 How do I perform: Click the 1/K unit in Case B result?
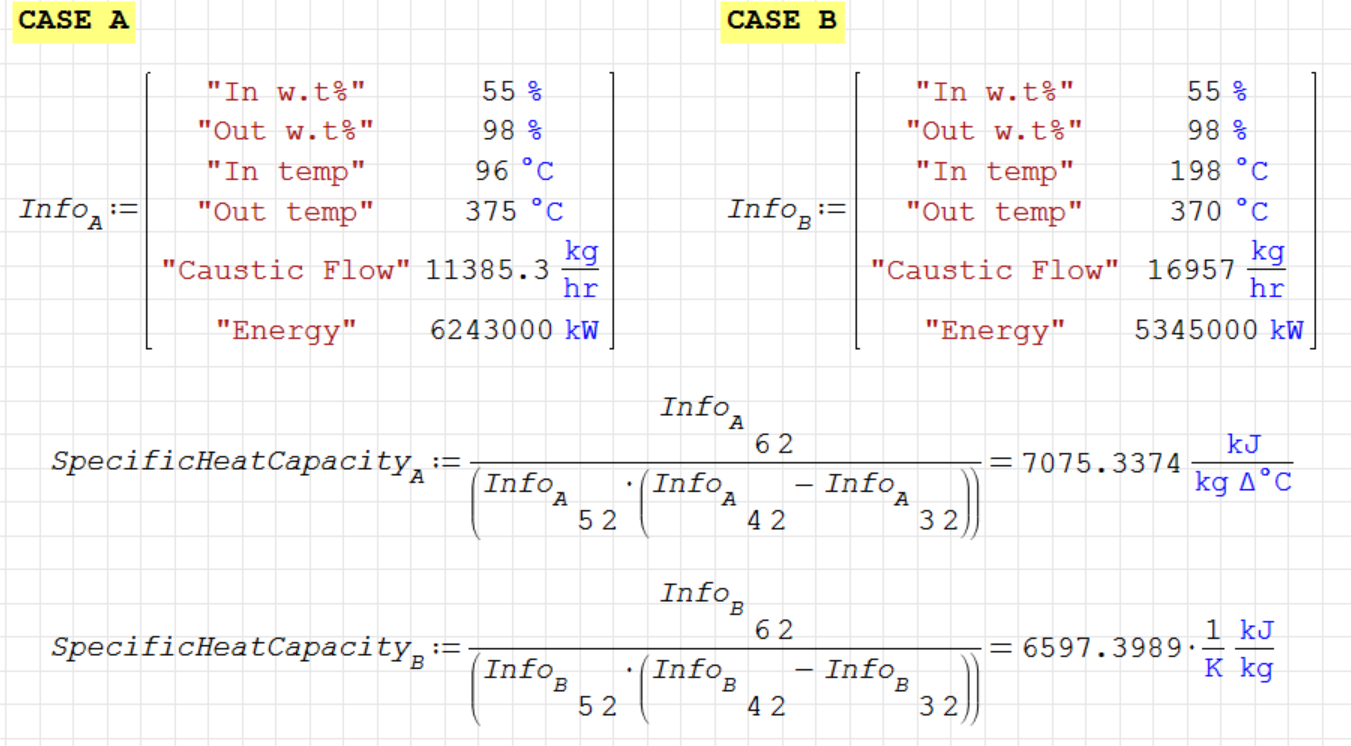[x=1213, y=649]
